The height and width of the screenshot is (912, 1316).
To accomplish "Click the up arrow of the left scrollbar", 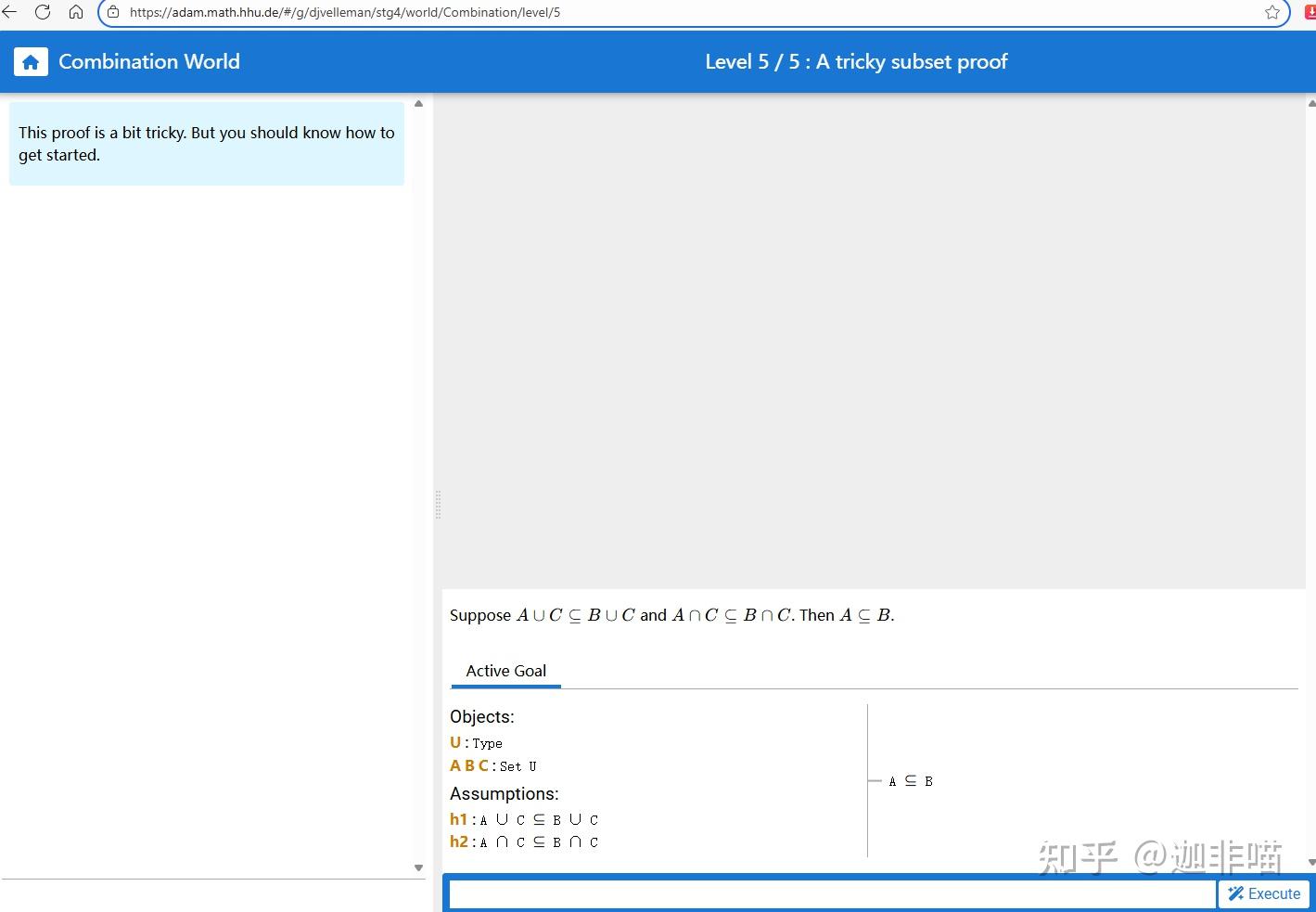I will tap(418, 105).
